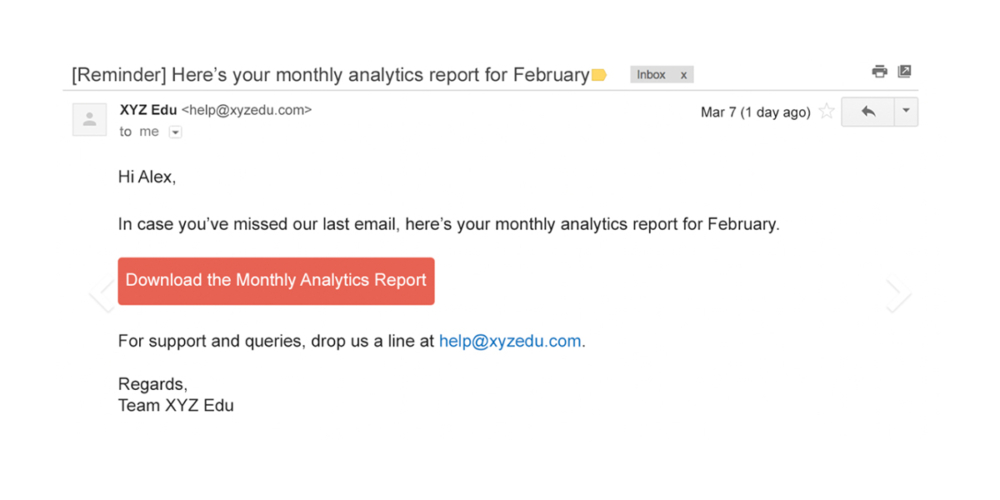Toggle the yellow importance marker
This screenshot has height=500, width=1000.
[599, 75]
